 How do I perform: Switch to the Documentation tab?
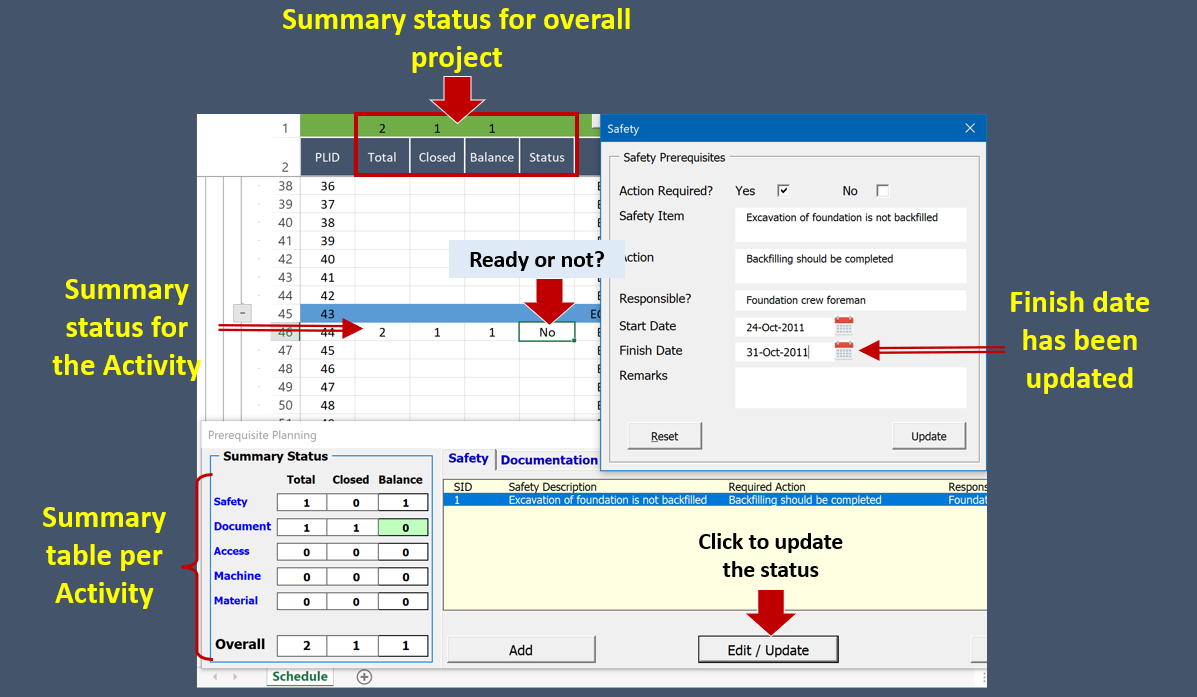pos(548,460)
